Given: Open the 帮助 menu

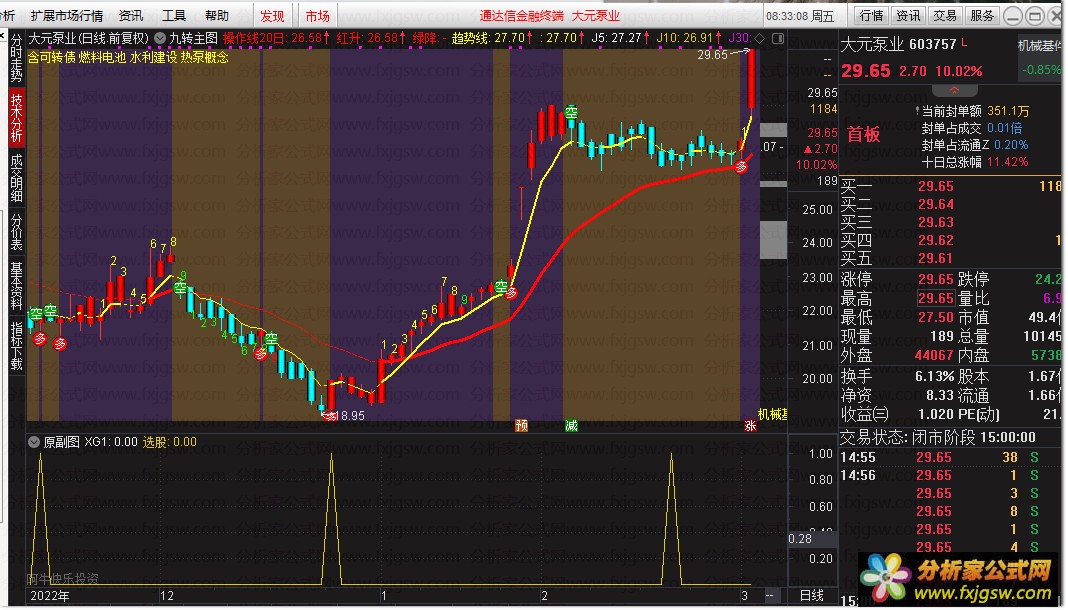Looking at the screenshot, I should point(217,15).
